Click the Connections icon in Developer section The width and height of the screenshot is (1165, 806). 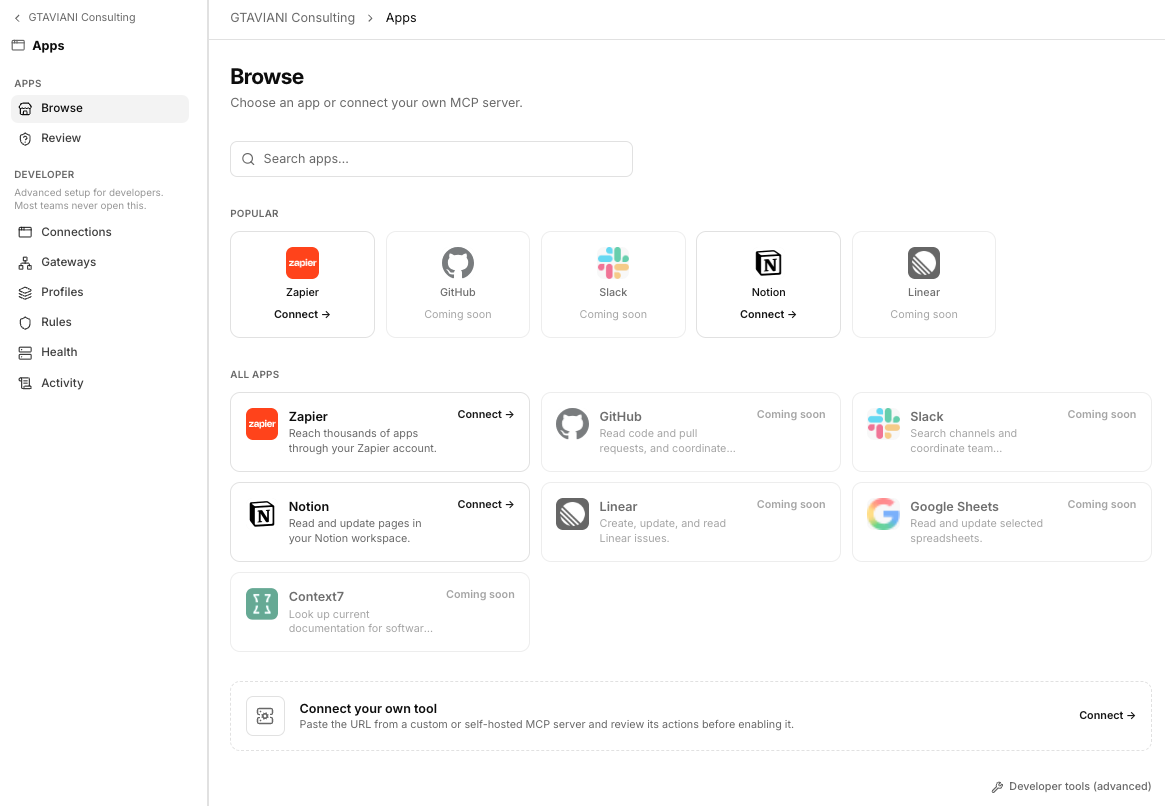(x=25, y=232)
